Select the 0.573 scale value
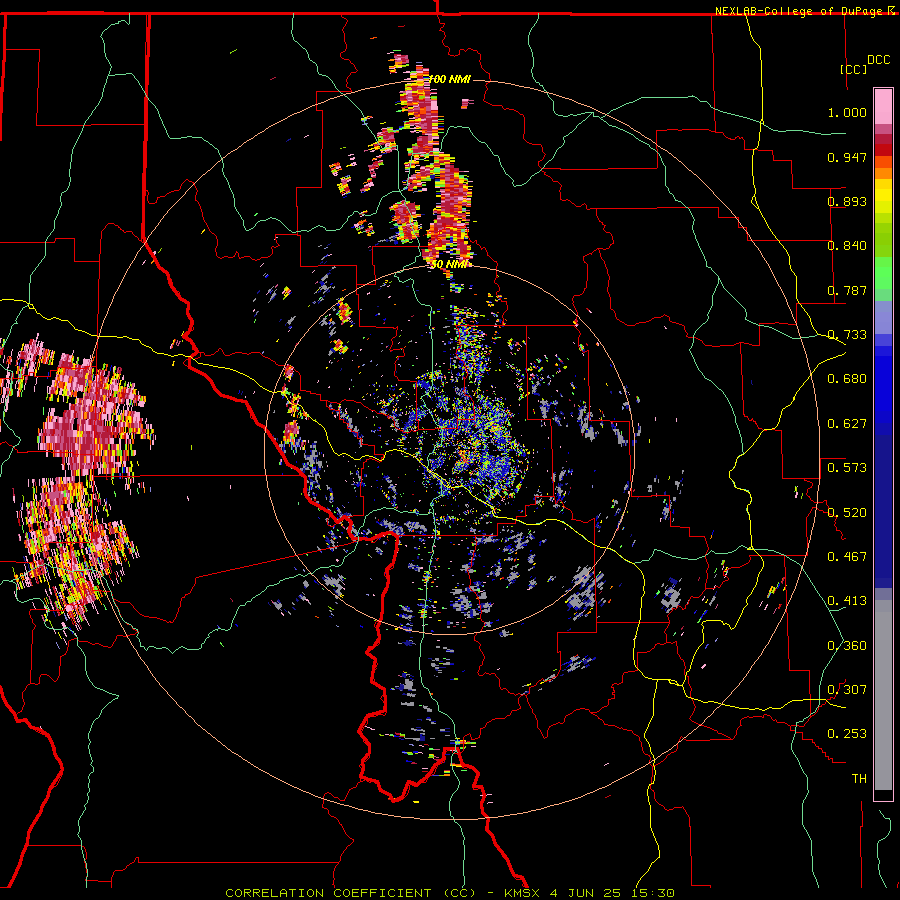This screenshot has height=900, width=900. pyautogui.click(x=847, y=468)
